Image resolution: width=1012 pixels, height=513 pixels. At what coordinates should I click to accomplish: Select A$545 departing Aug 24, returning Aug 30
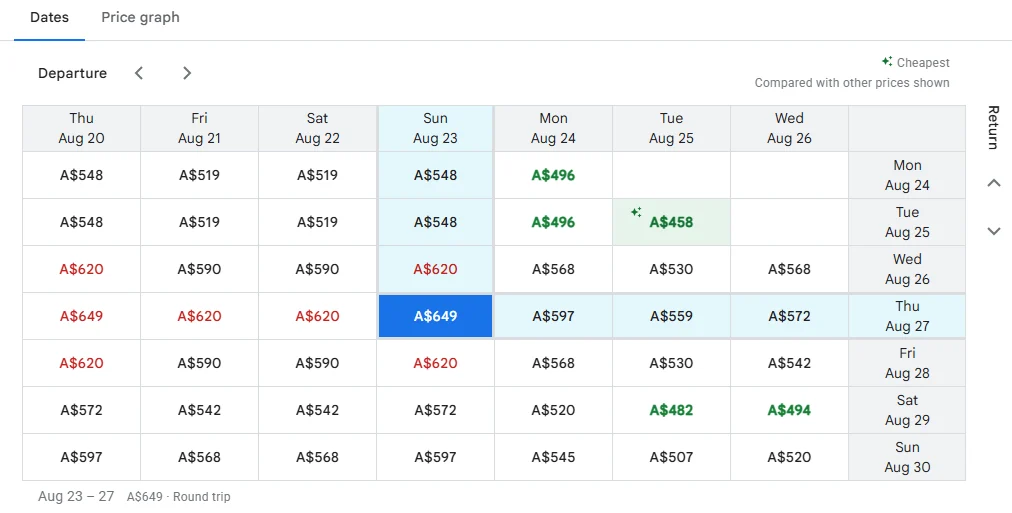tap(553, 457)
